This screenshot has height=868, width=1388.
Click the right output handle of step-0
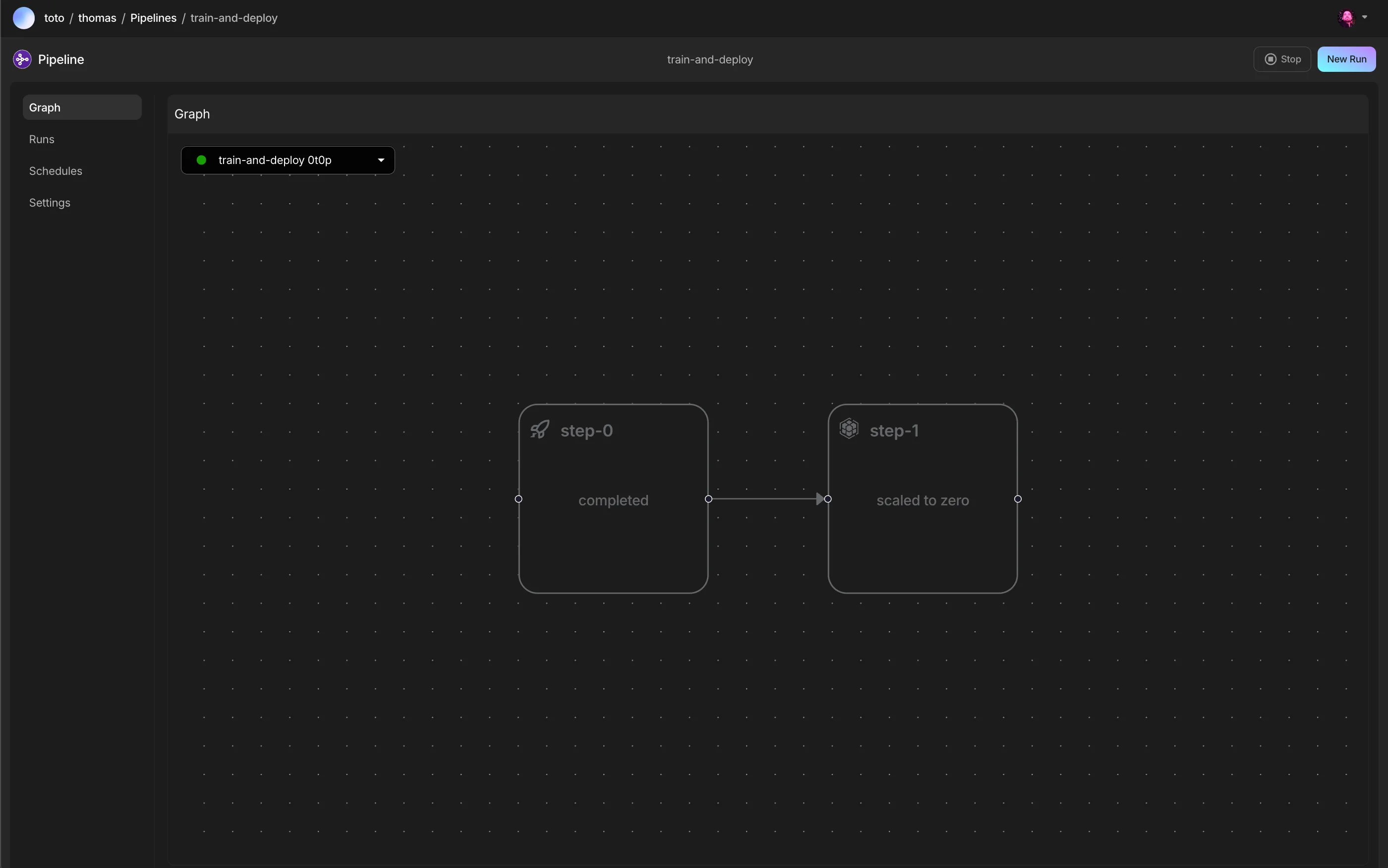pos(709,499)
